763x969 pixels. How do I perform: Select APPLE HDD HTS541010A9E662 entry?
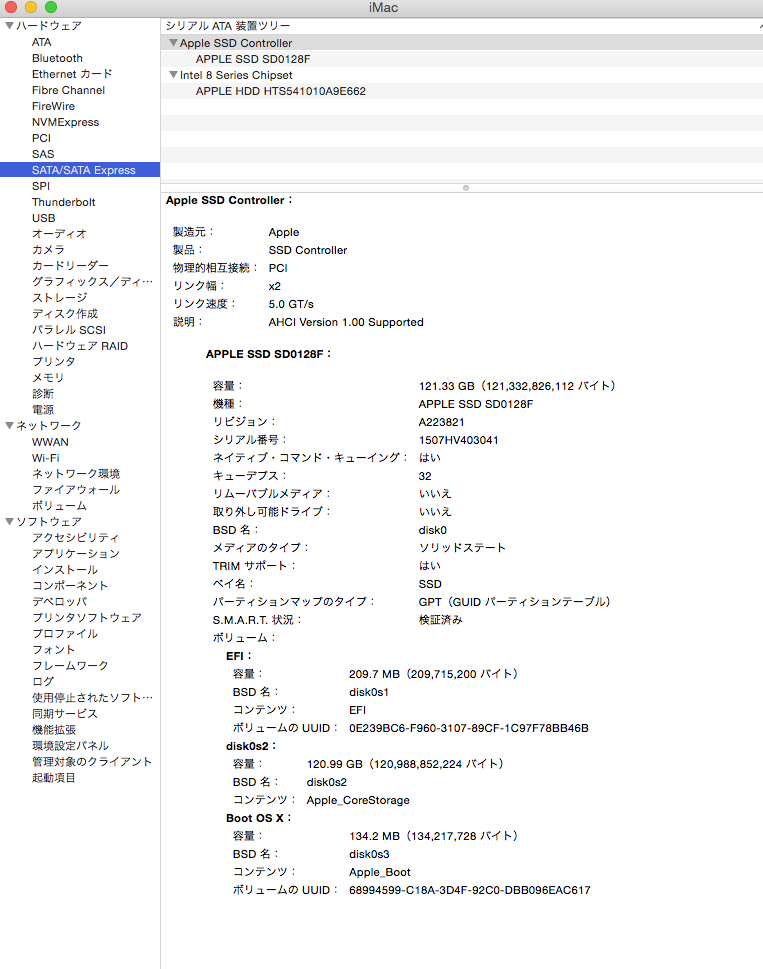[280, 91]
